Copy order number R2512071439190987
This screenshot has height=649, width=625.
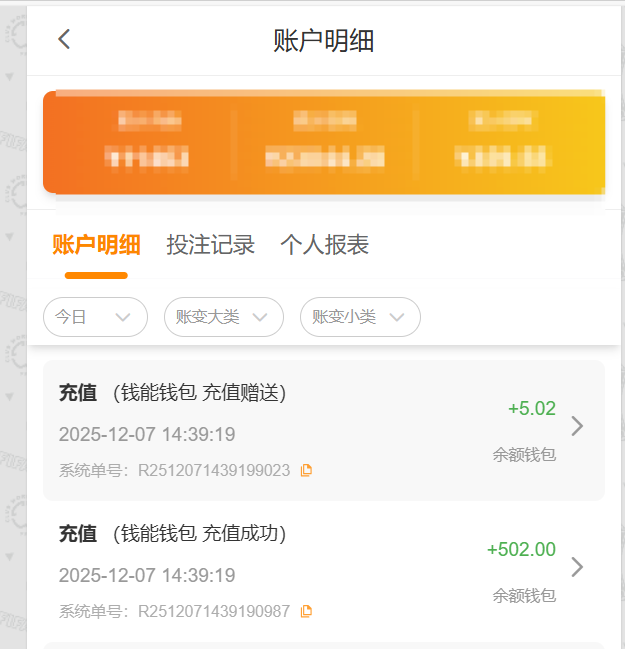[307, 611]
